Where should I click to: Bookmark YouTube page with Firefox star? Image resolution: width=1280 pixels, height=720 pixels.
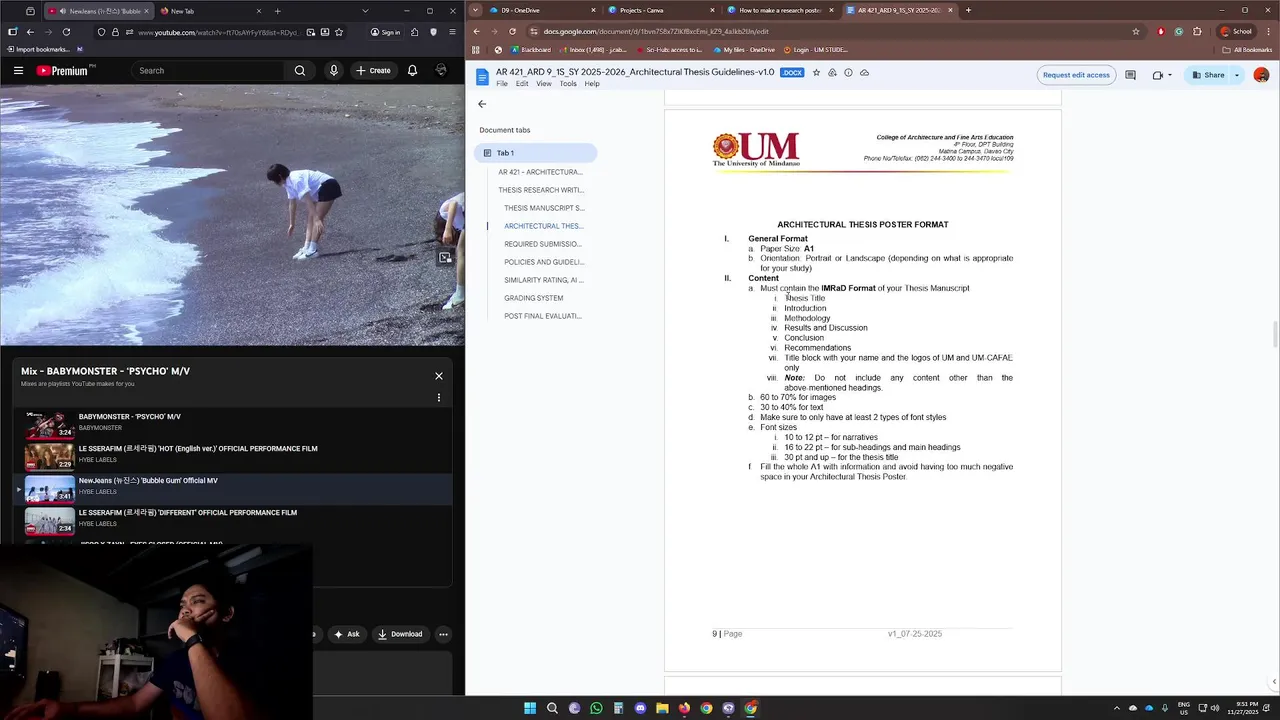pos(339,32)
